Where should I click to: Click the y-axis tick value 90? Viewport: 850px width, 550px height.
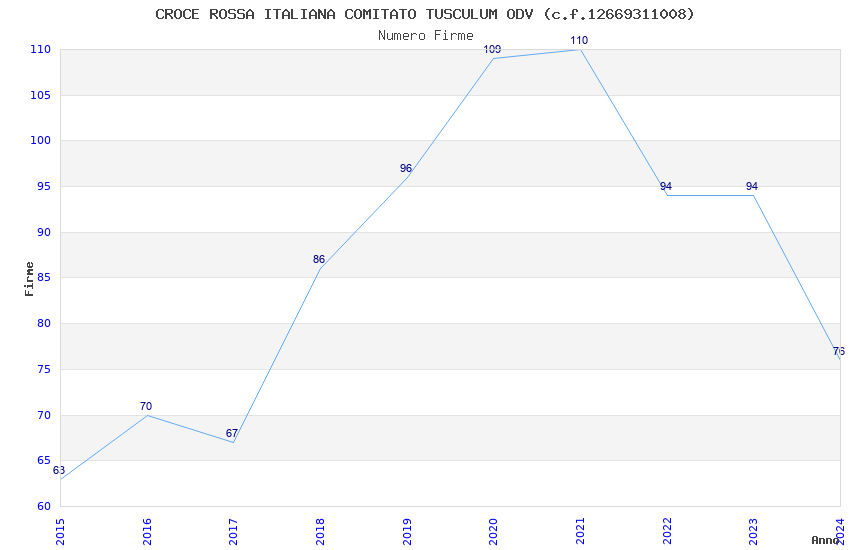[44, 232]
